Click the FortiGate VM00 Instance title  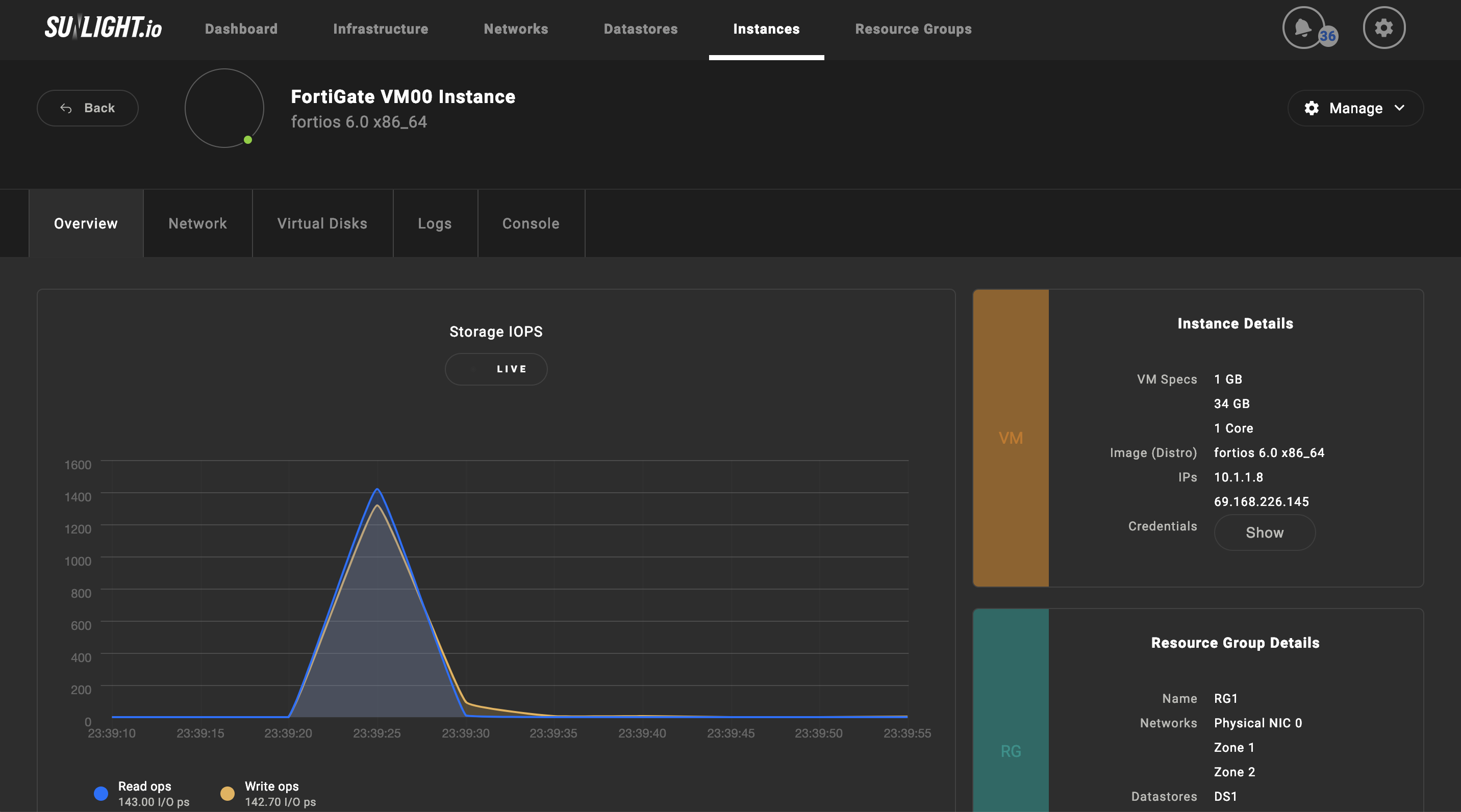[x=403, y=96]
